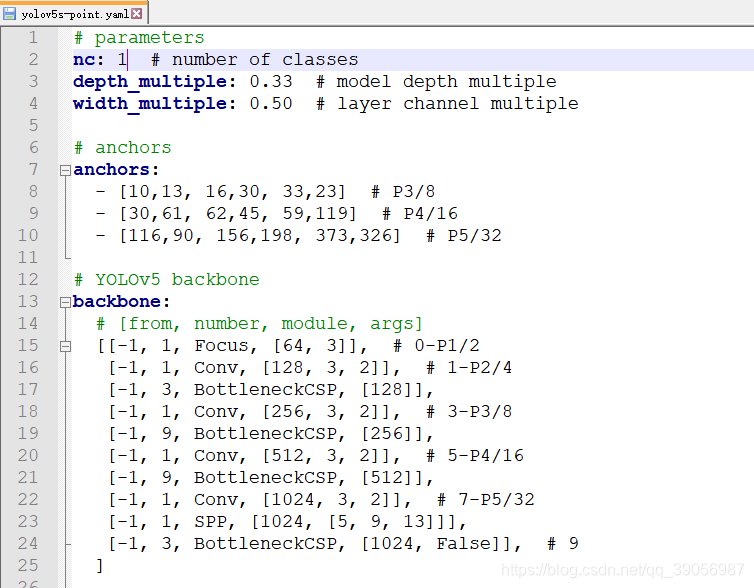This screenshot has width=754, height=588.
Task: Click line number 11 in the gutter
Action: [x=28, y=258]
